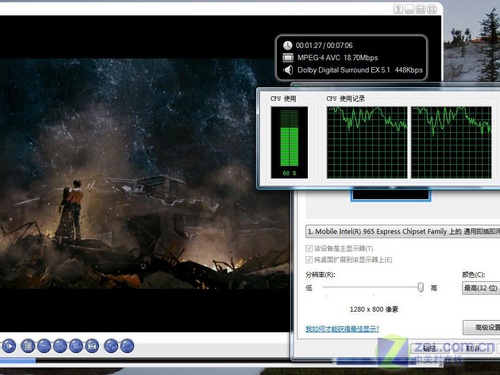Click the 'Dolby Digital Surround EX 5.1' audio text
This screenshot has width=500, height=375.
pyautogui.click(x=344, y=70)
